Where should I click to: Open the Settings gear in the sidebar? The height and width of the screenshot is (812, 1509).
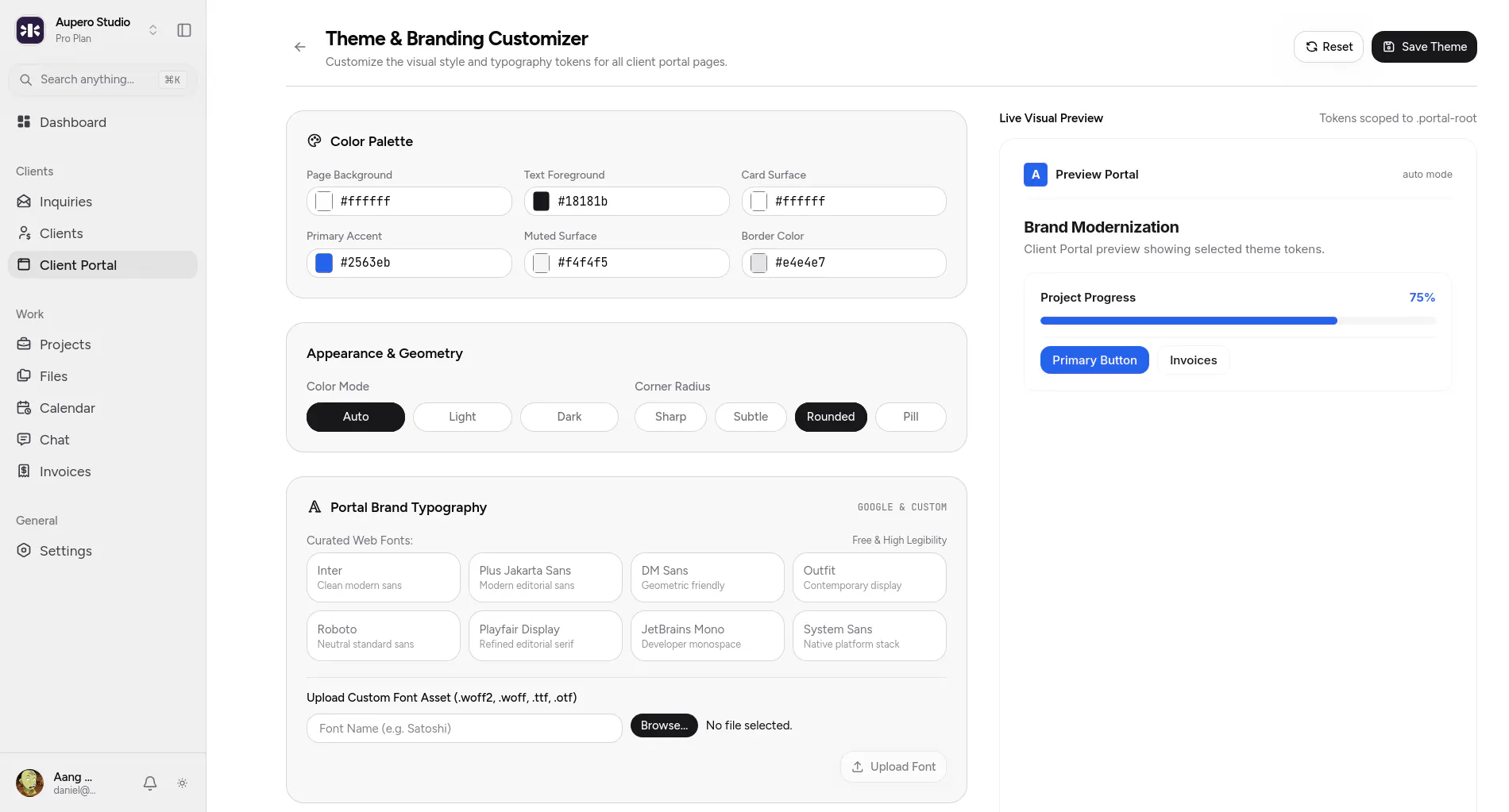24,550
